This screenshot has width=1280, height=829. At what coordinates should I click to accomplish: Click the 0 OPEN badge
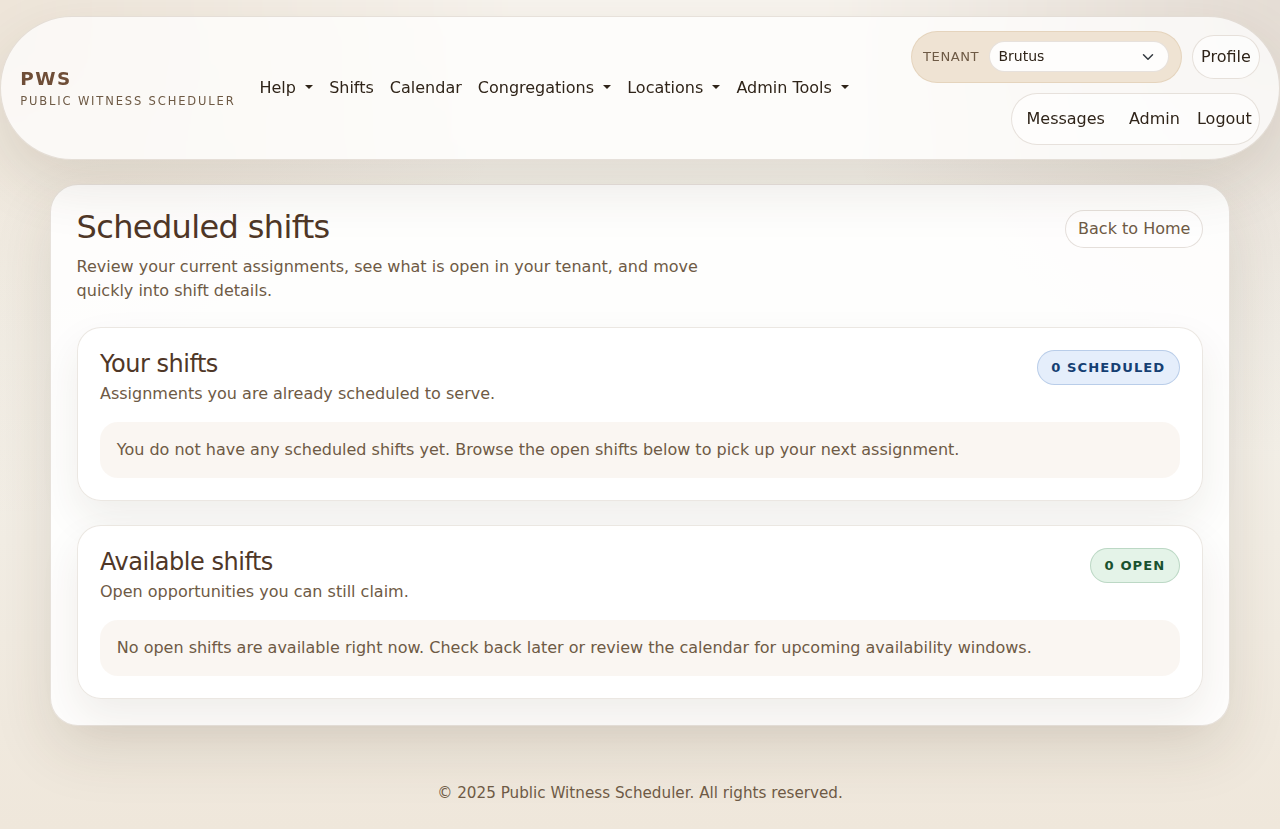1134,565
